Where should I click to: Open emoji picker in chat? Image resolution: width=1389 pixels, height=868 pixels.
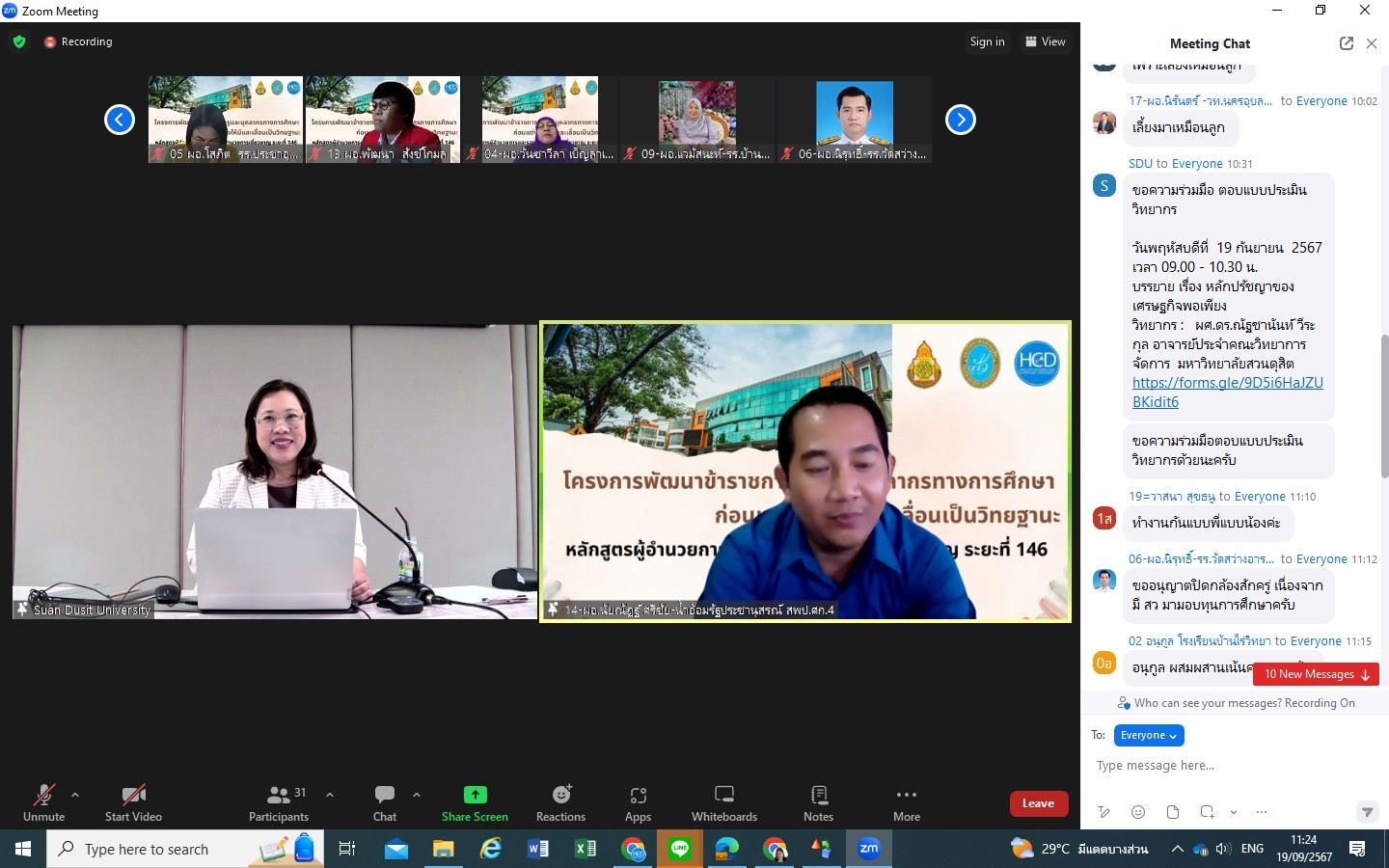(1138, 812)
